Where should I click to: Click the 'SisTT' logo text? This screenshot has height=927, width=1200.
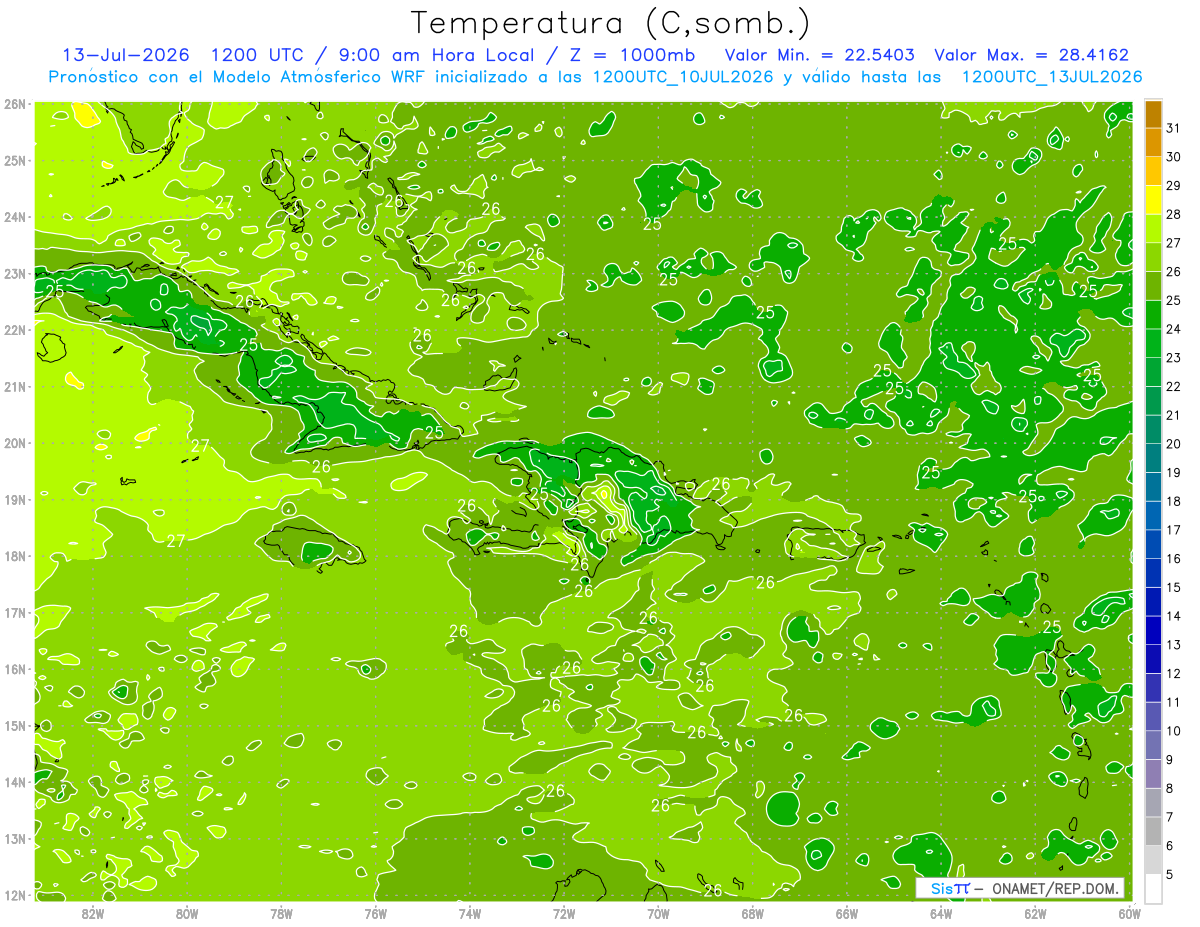pyautogui.click(x=949, y=888)
